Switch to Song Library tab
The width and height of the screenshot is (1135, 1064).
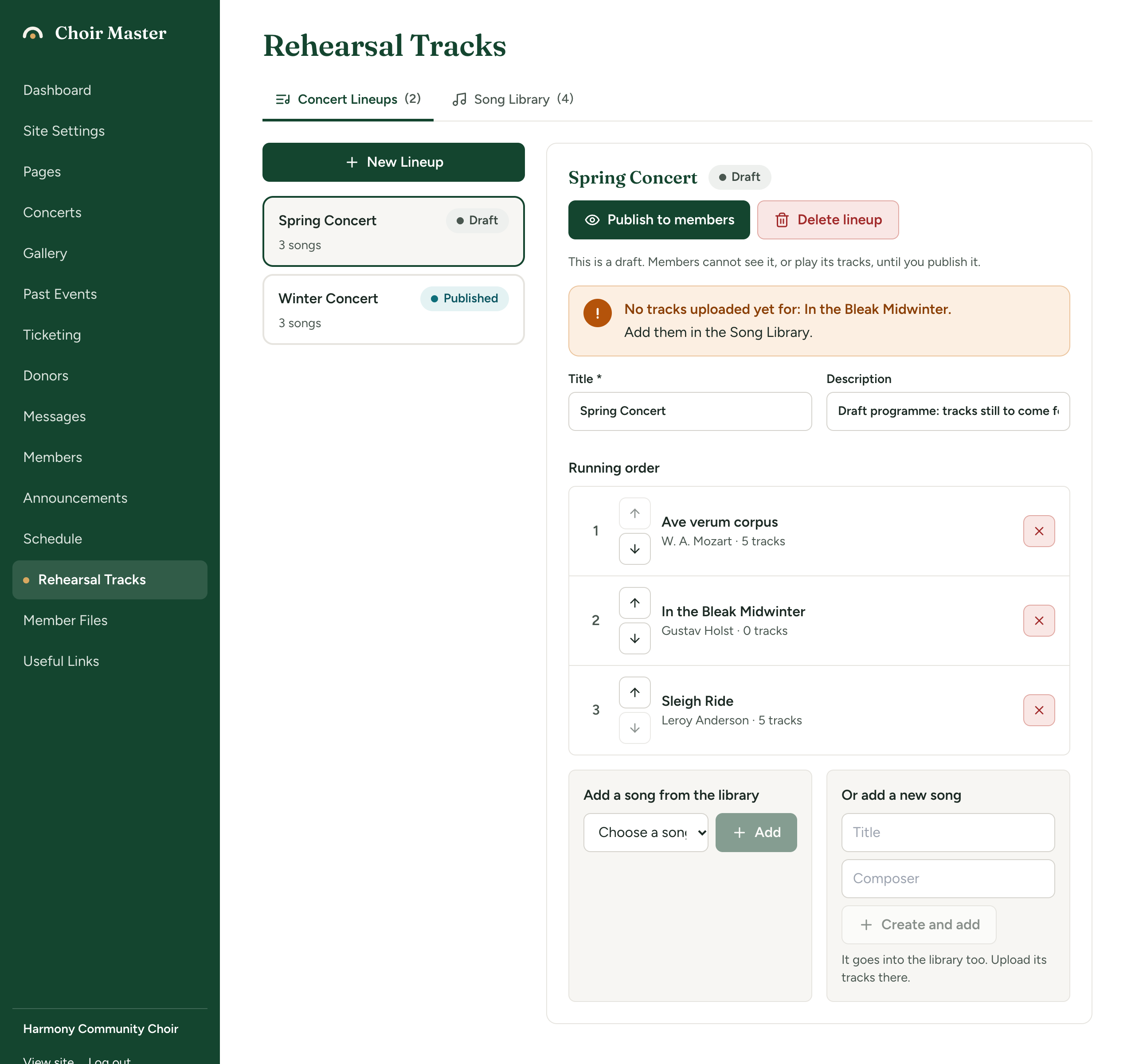pyautogui.click(x=512, y=99)
